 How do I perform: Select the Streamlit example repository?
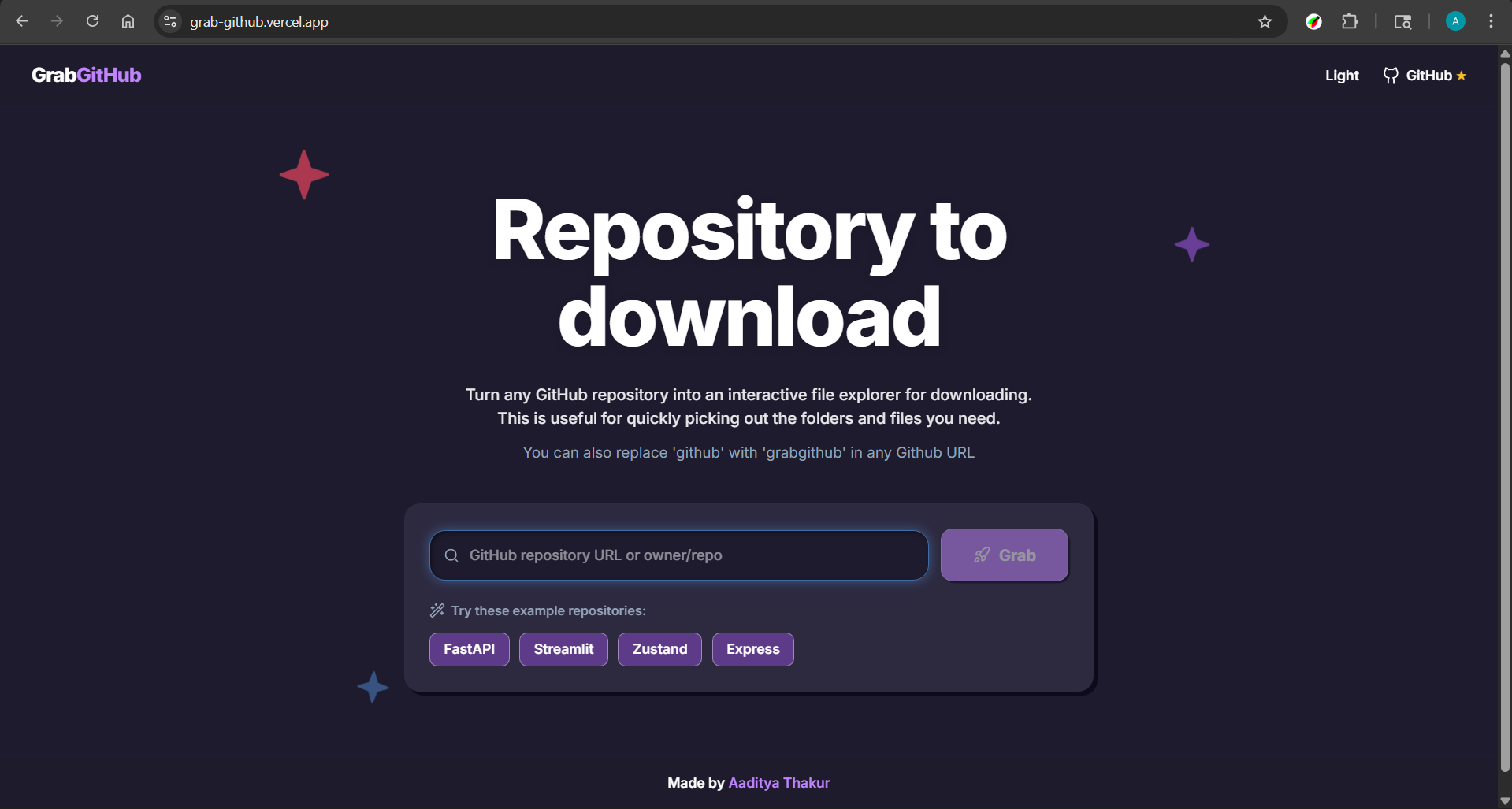pos(563,649)
